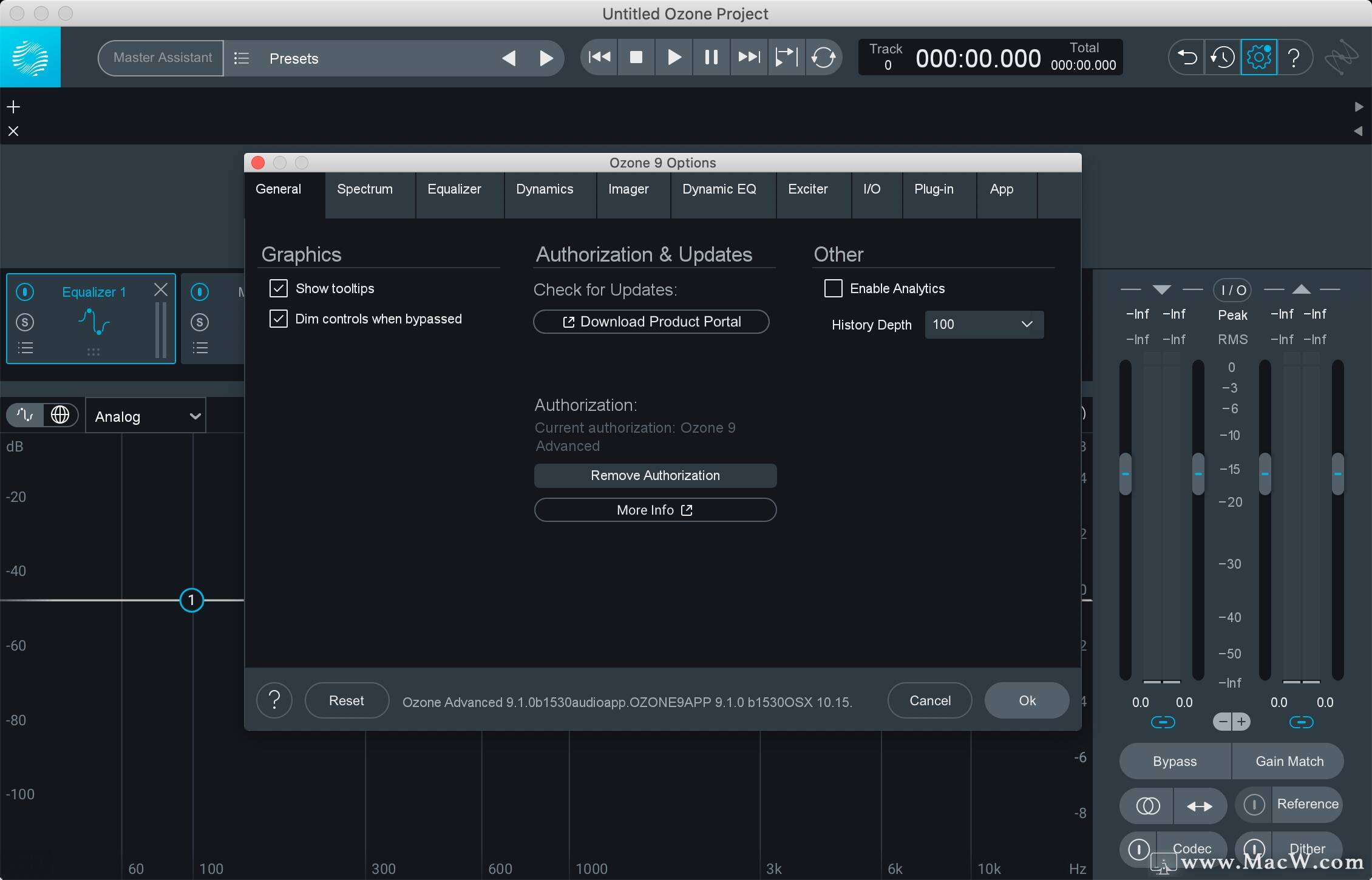Open the preset list menu icon
The height and width of the screenshot is (880, 1372).
pyautogui.click(x=242, y=58)
